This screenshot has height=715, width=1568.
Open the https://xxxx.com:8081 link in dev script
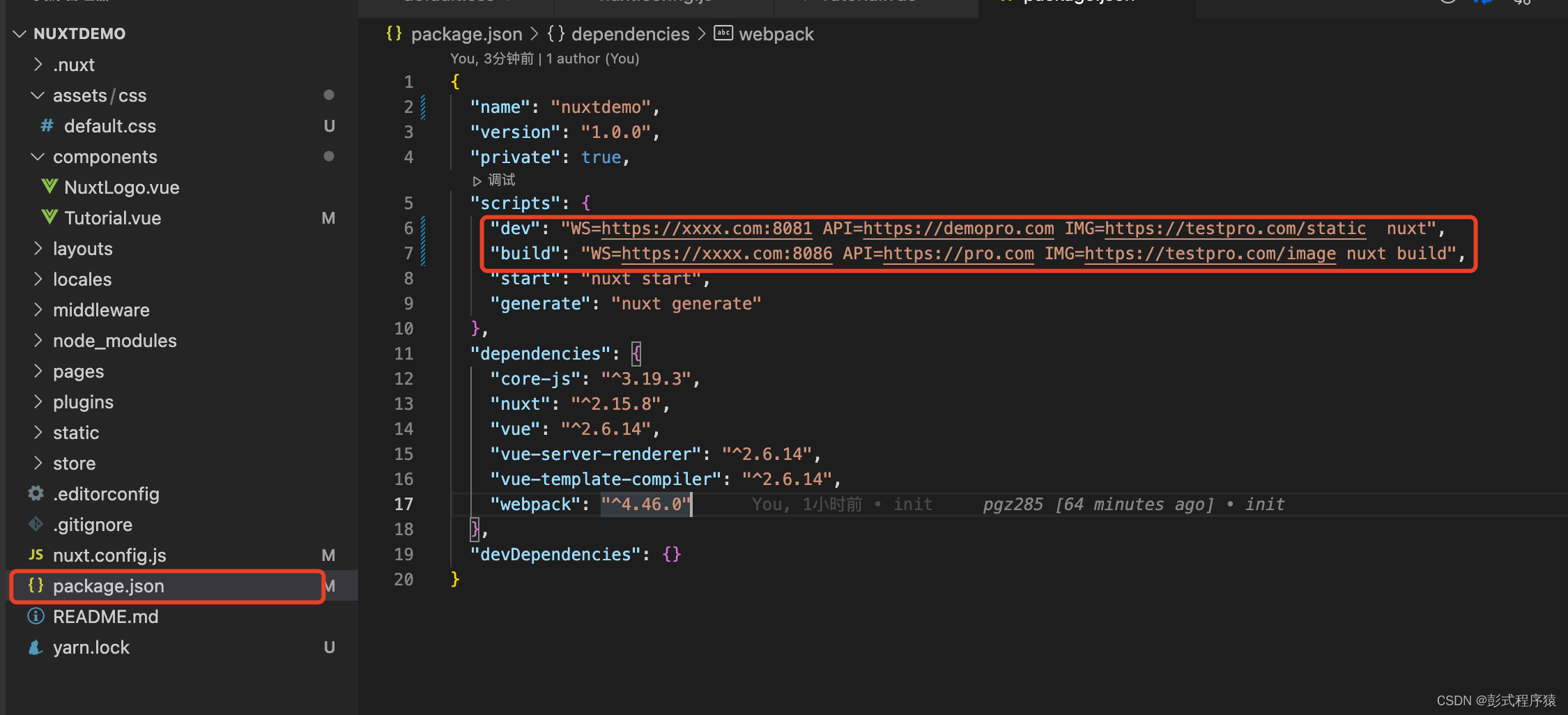coord(707,229)
